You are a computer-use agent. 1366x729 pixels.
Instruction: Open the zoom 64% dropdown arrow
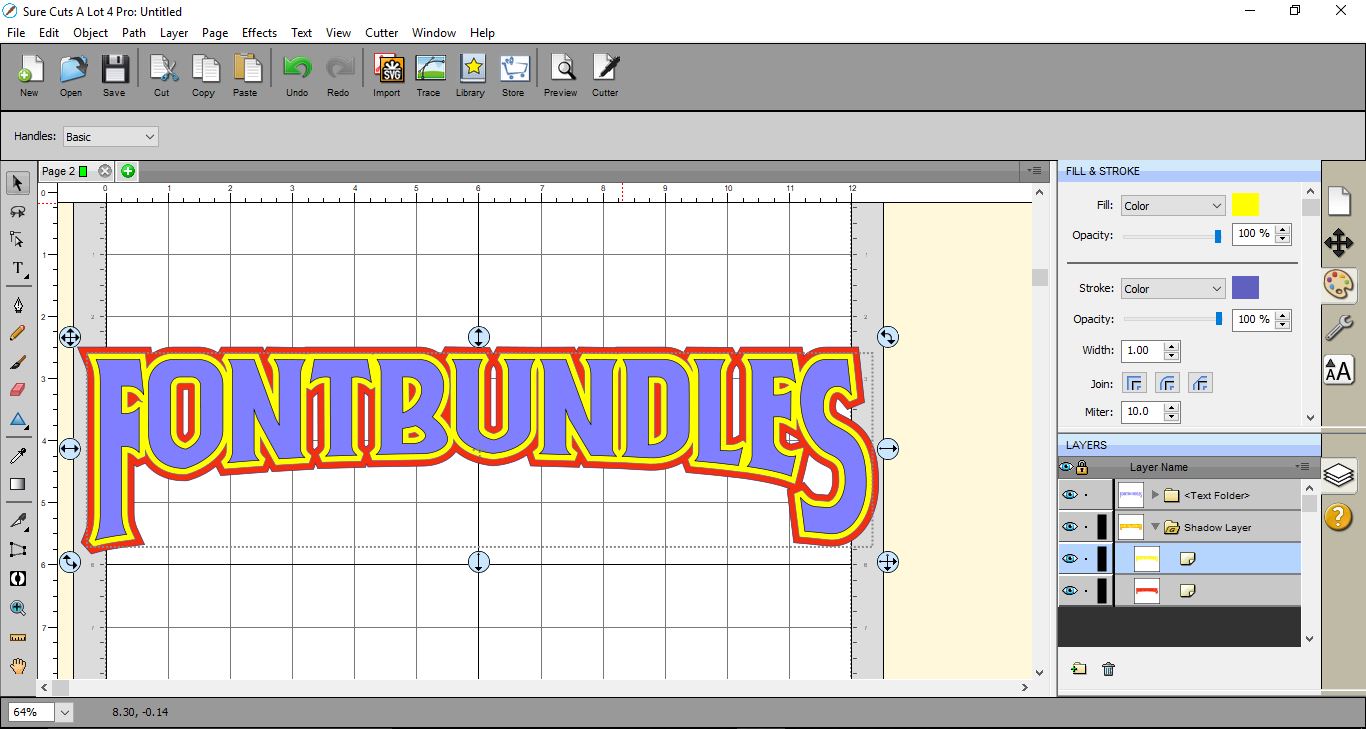point(65,712)
